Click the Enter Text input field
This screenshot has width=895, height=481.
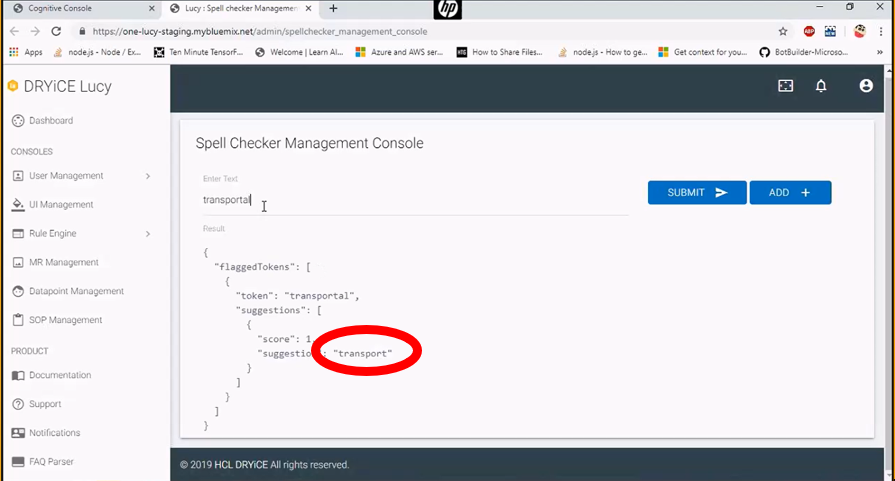(415, 200)
